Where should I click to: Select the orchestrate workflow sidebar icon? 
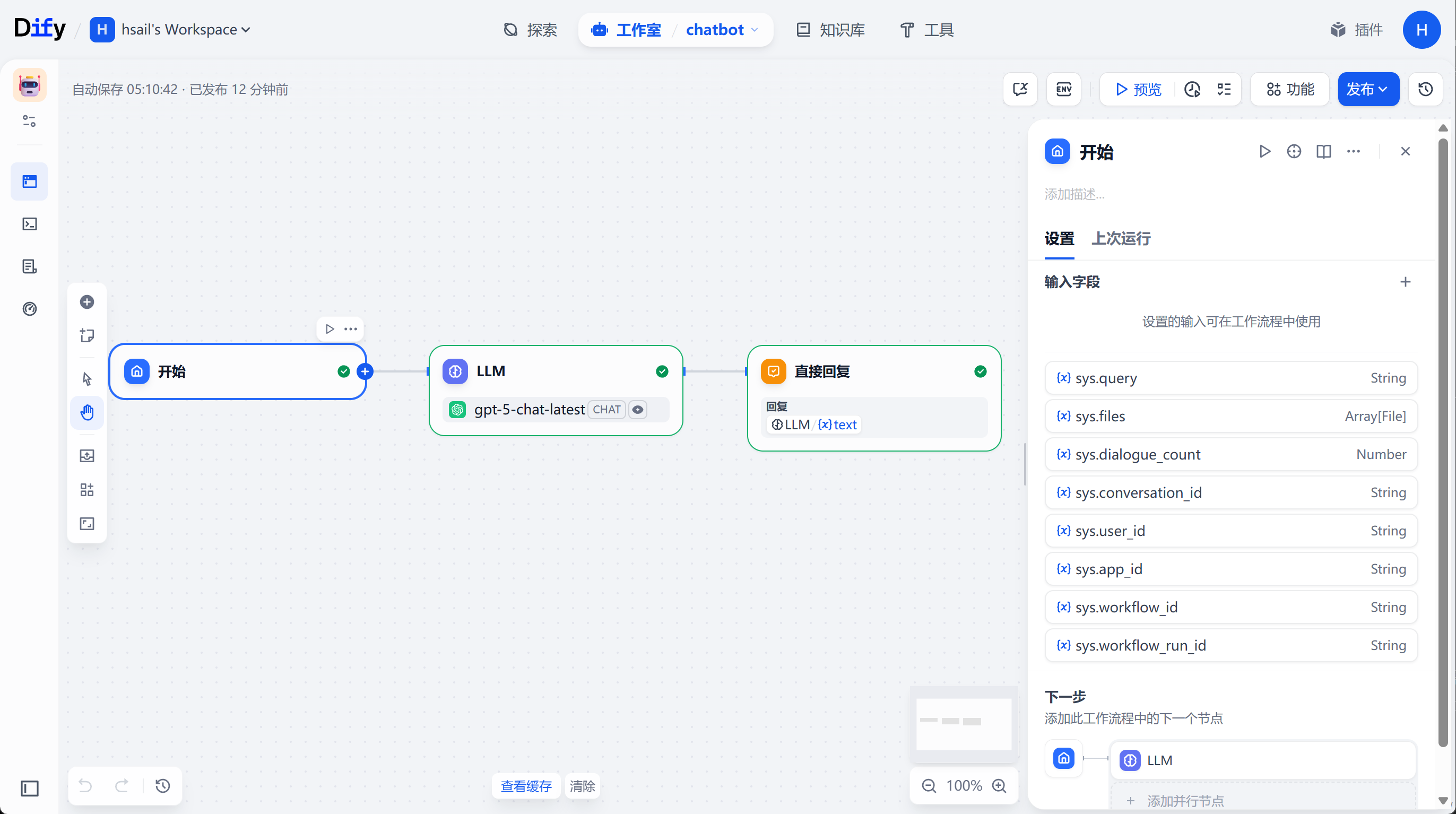(29, 181)
